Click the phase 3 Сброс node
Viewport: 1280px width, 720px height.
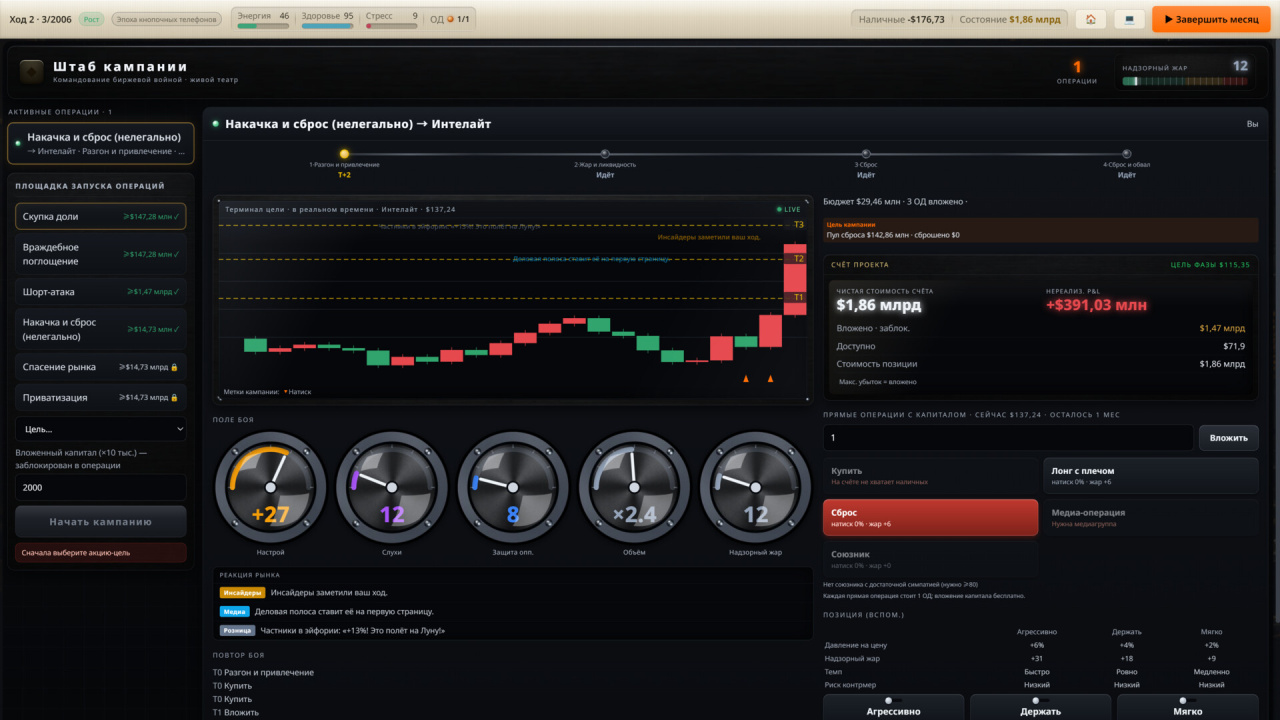tap(866, 153)
